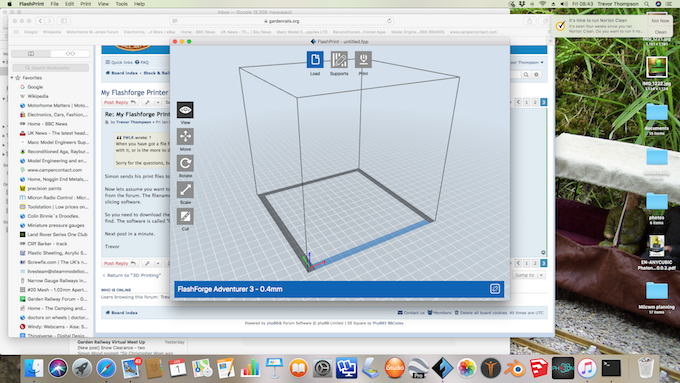Click the FAQ link on the forum page

142,62
